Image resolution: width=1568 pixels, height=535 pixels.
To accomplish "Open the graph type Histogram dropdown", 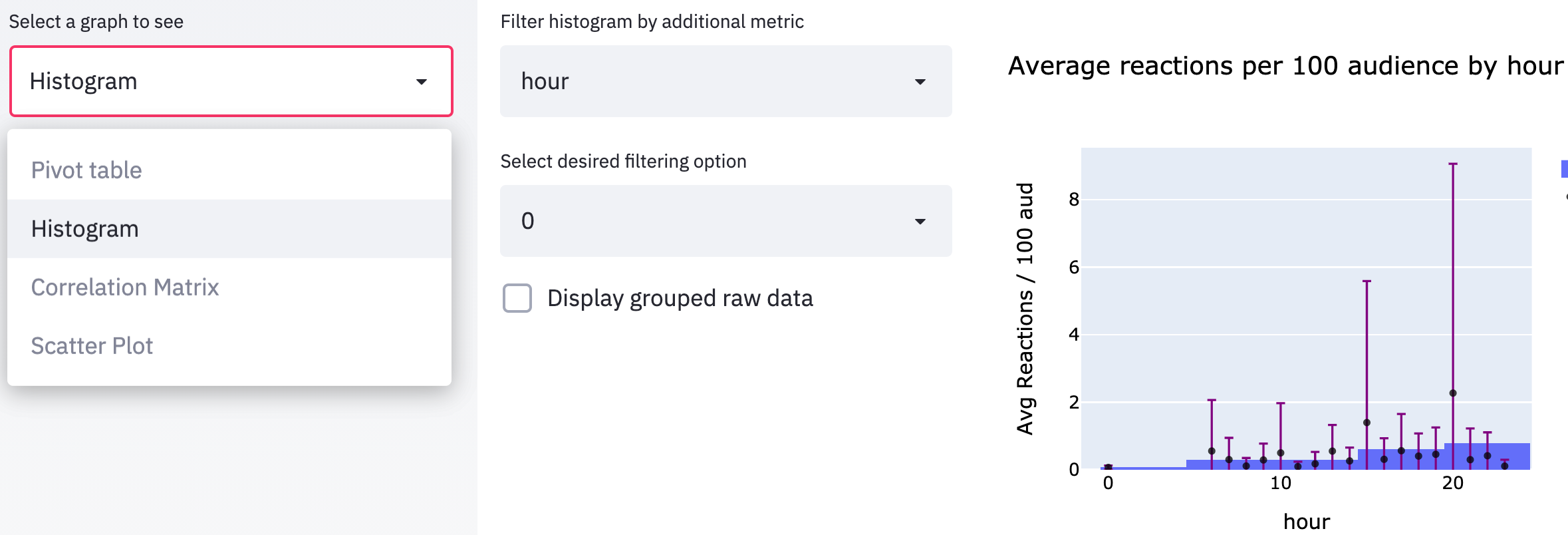I will [231, 81].
